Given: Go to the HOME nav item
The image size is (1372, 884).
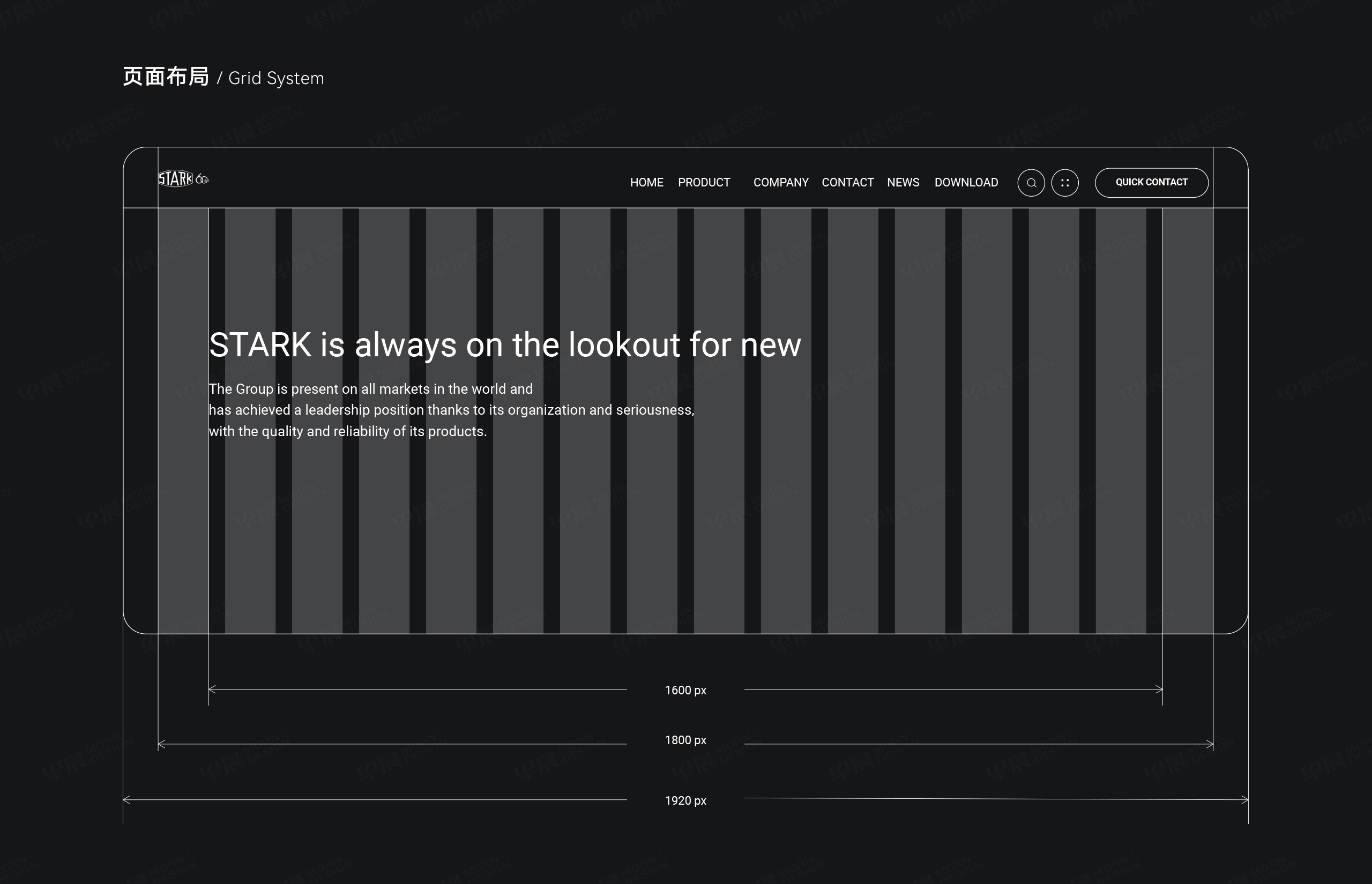Looking at the screenshot, I should pos(646,183).
